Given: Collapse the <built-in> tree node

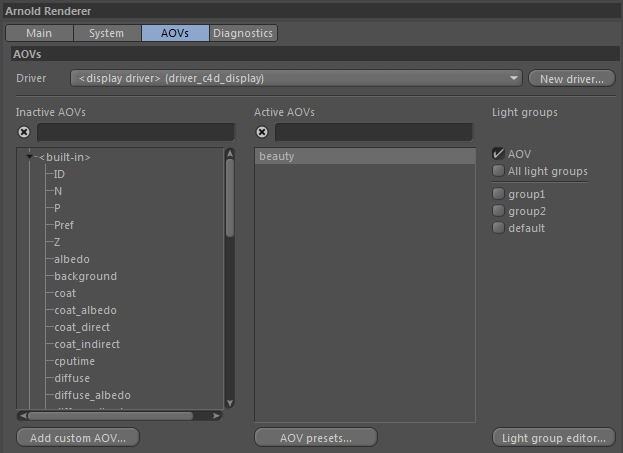Looking at the screenshot, I should click(29, 157).
